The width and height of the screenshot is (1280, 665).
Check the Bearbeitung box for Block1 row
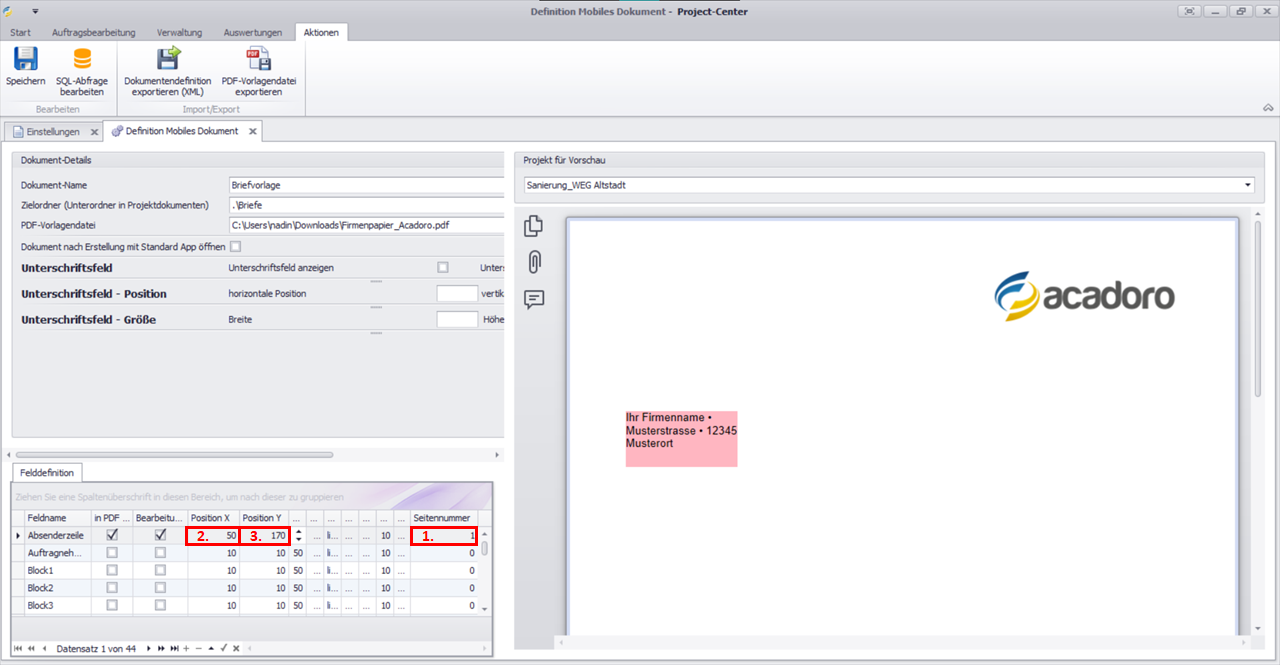coord(160,570)
